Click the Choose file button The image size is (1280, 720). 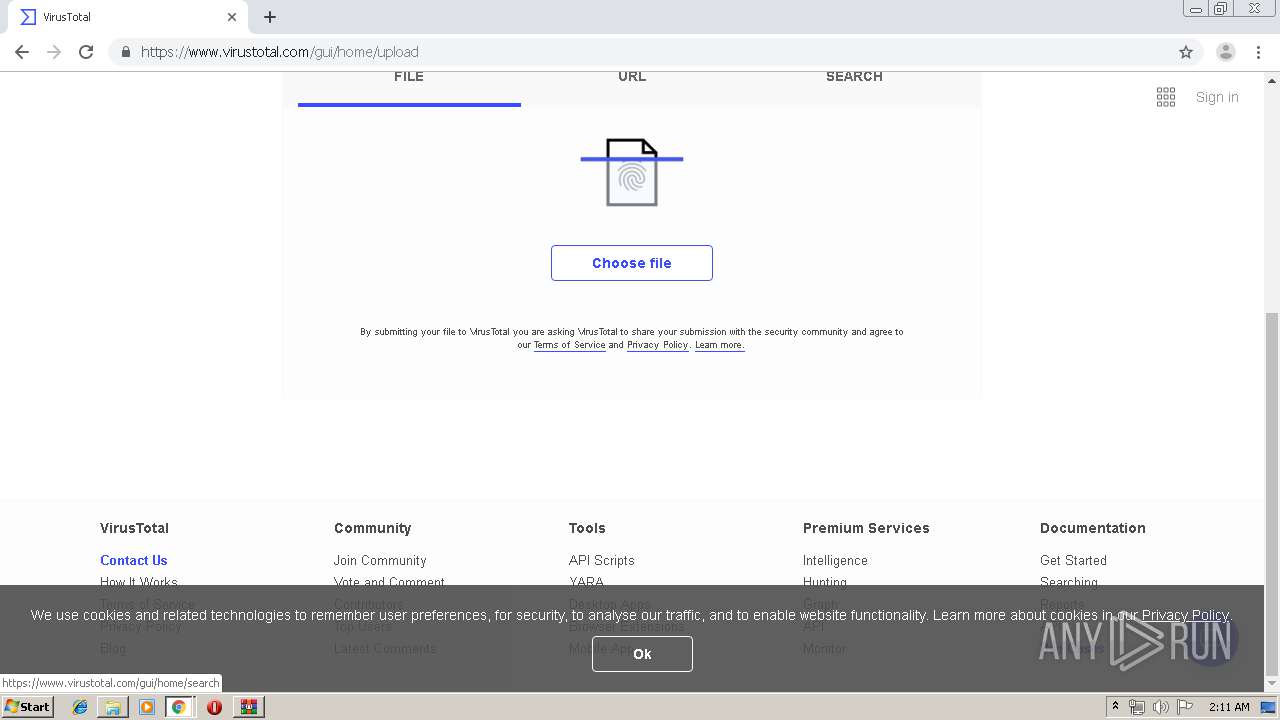coord(632,263)
